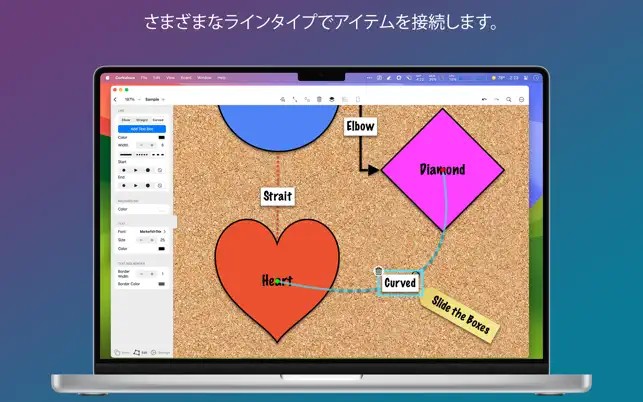This screenshot has width=643, height=402.
Task: Select the connect line tool icon
Action: pos(295,99)
